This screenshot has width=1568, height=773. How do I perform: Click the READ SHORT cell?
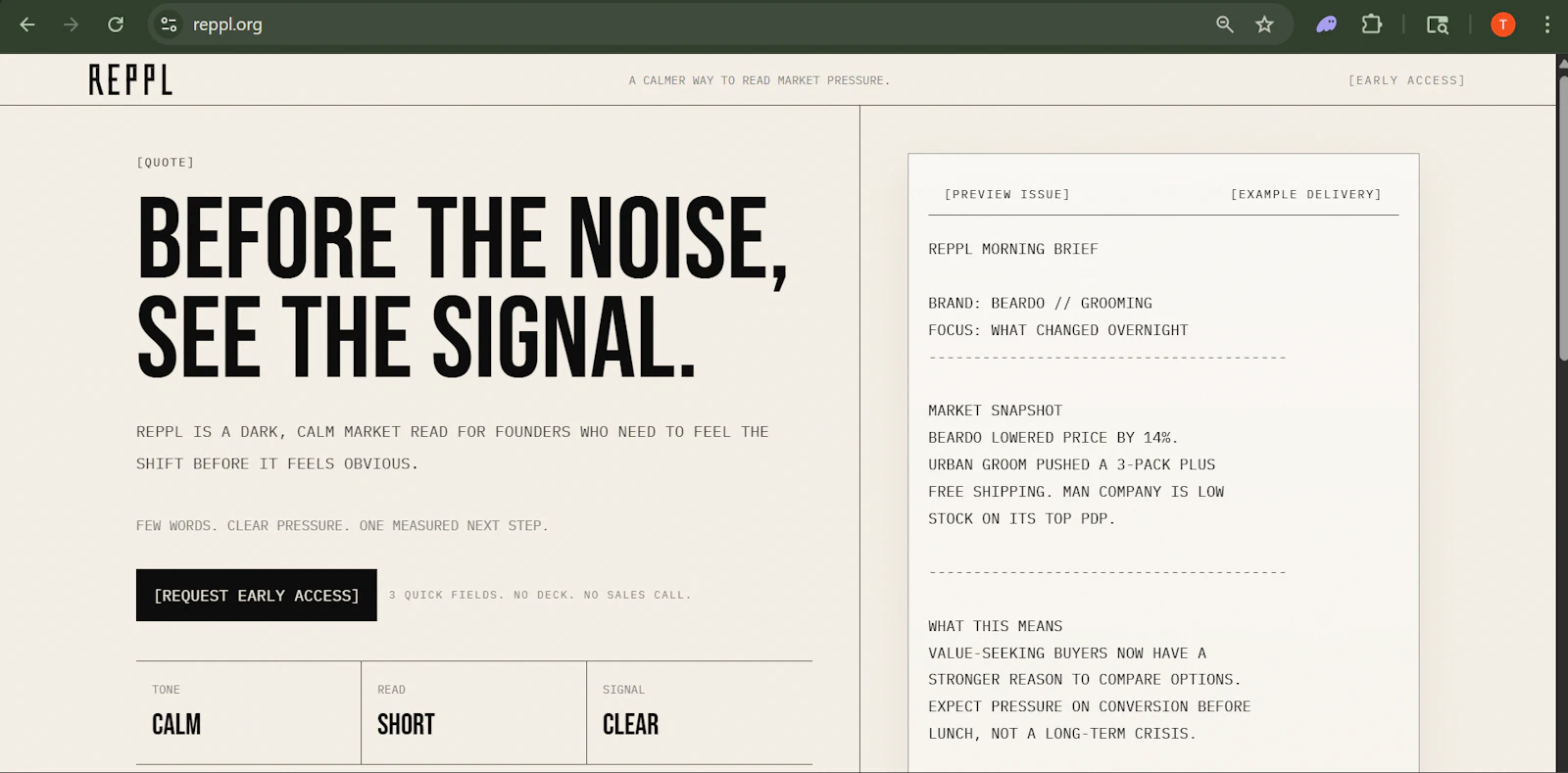coord(473,712)
